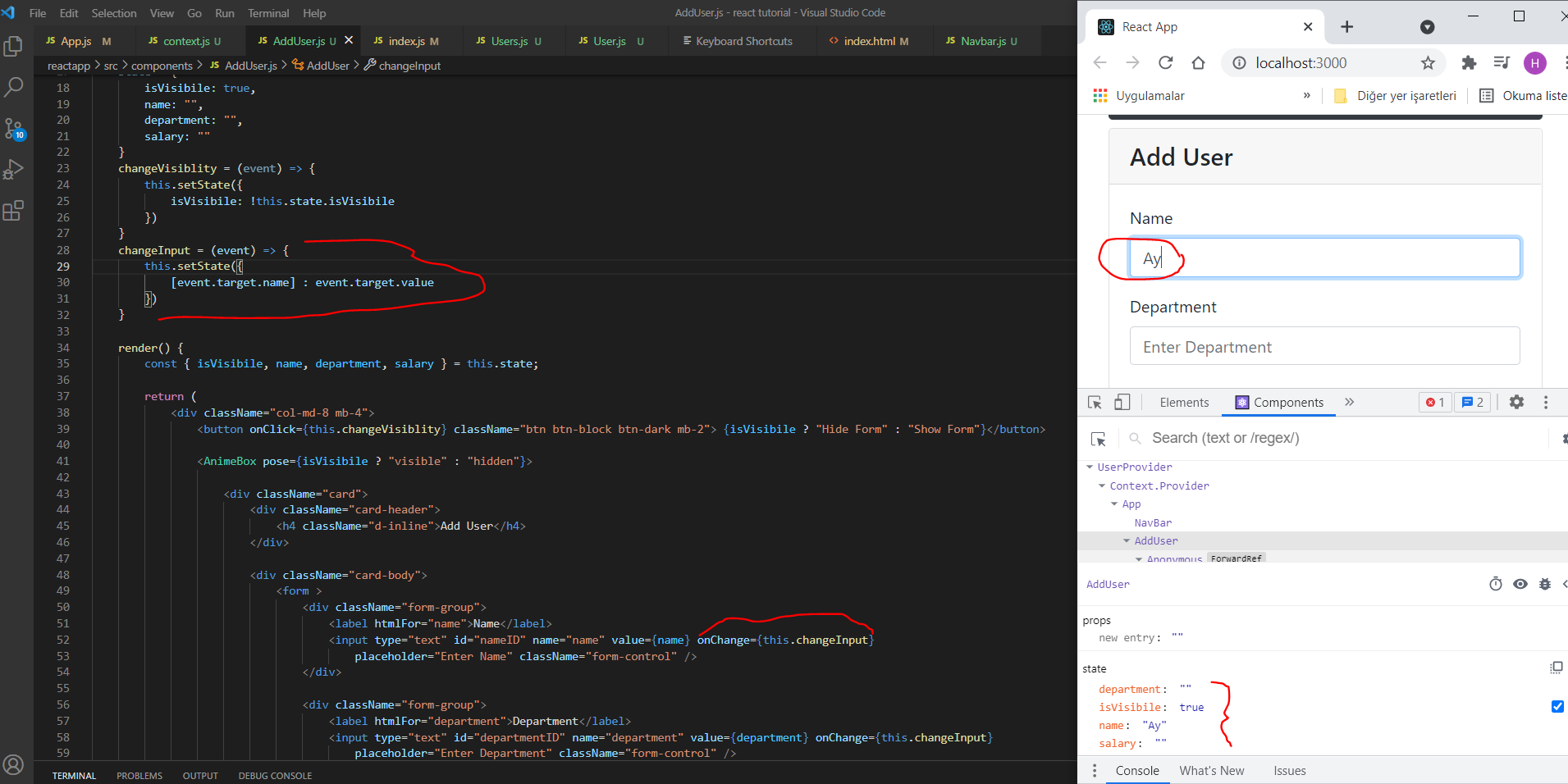The width and height of the screenshot is (1568, 784).
Task: Collapse the UserProvider tree node
Action: (1090, 467)
